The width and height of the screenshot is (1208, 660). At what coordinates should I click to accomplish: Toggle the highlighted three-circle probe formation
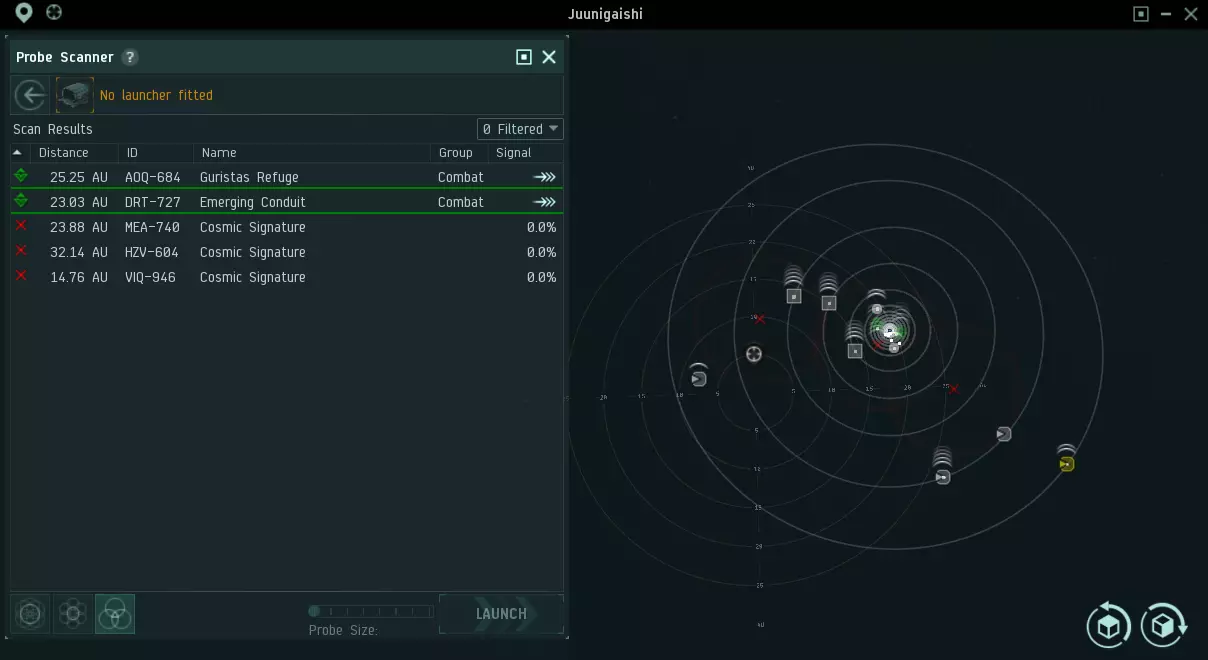(115, 613)
